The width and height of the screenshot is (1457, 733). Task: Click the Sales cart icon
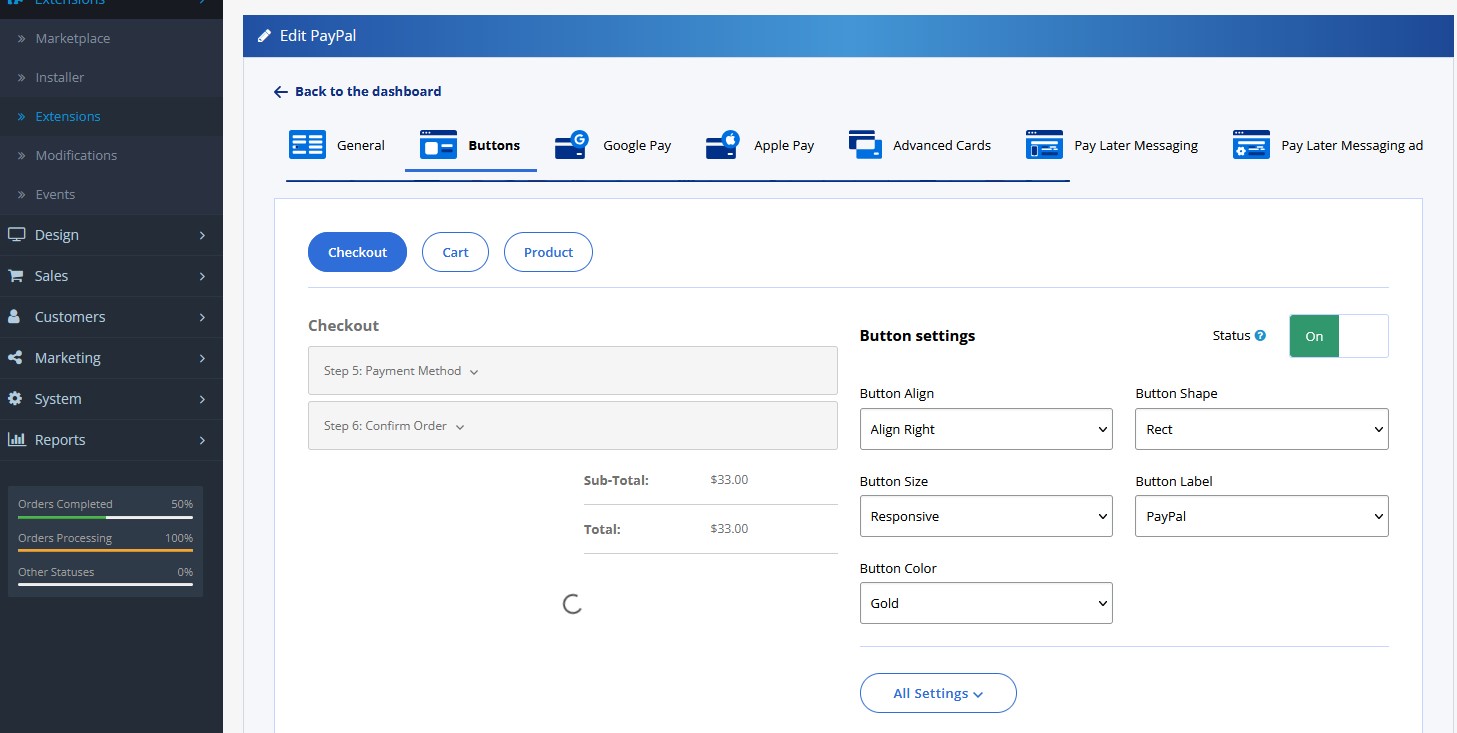tap(16, 276)
